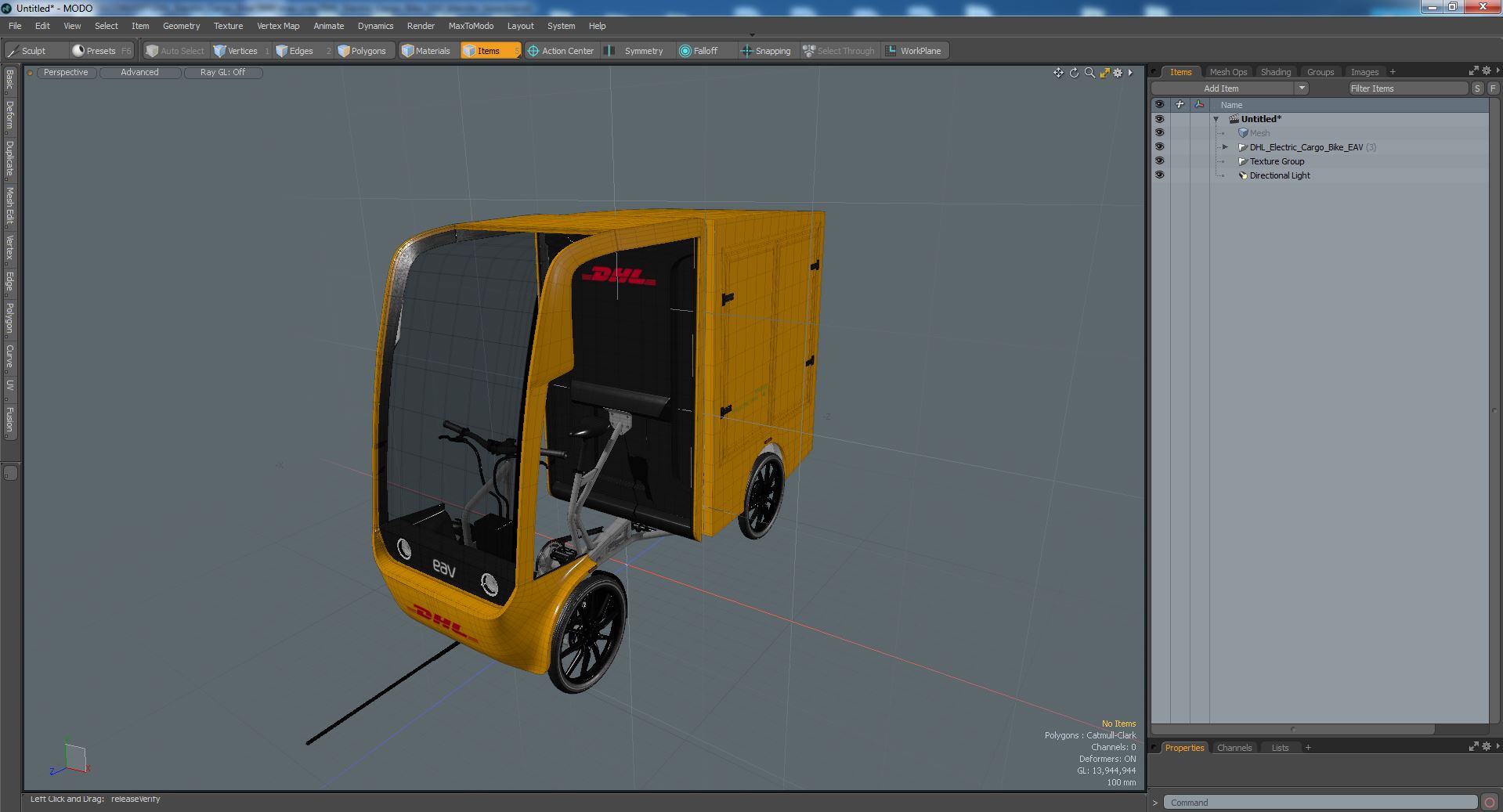Click the Directional Light icon in item list
Screen dimensions: 1503x812
coord(1243,175)
